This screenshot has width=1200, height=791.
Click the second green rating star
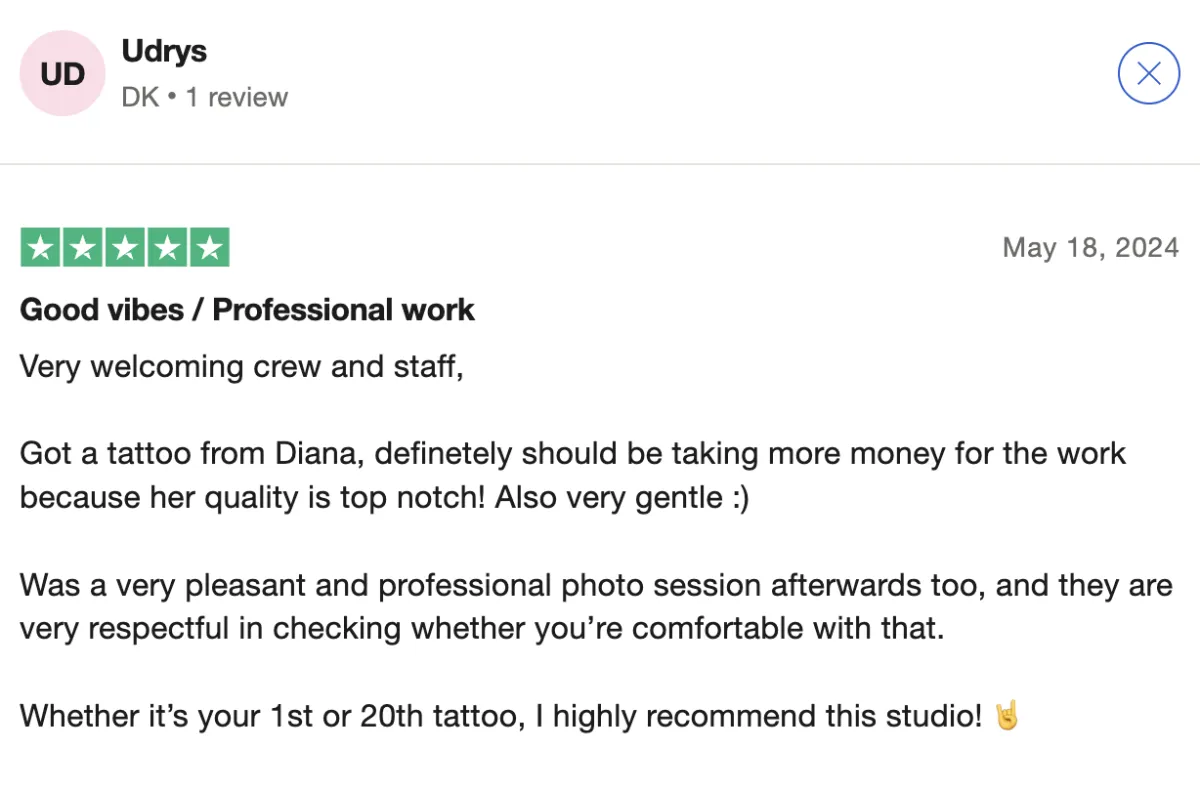(83, 248)
